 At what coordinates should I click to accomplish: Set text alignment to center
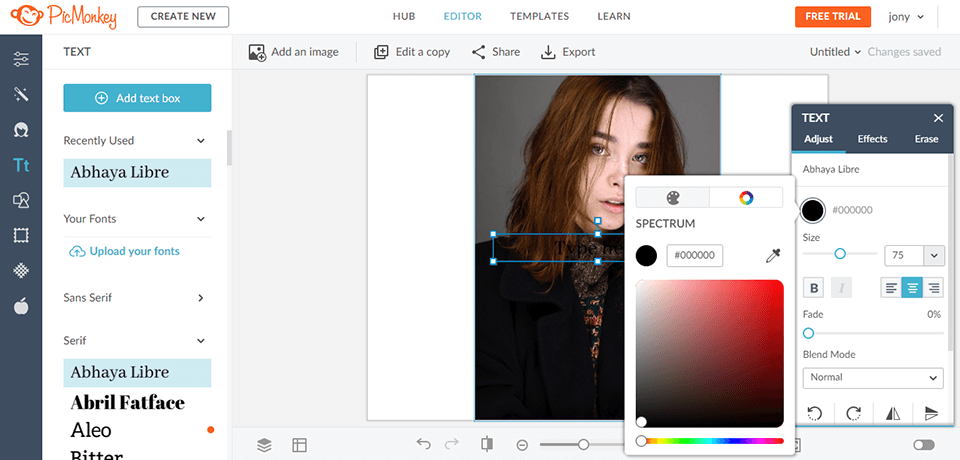[x=912, y=288]
